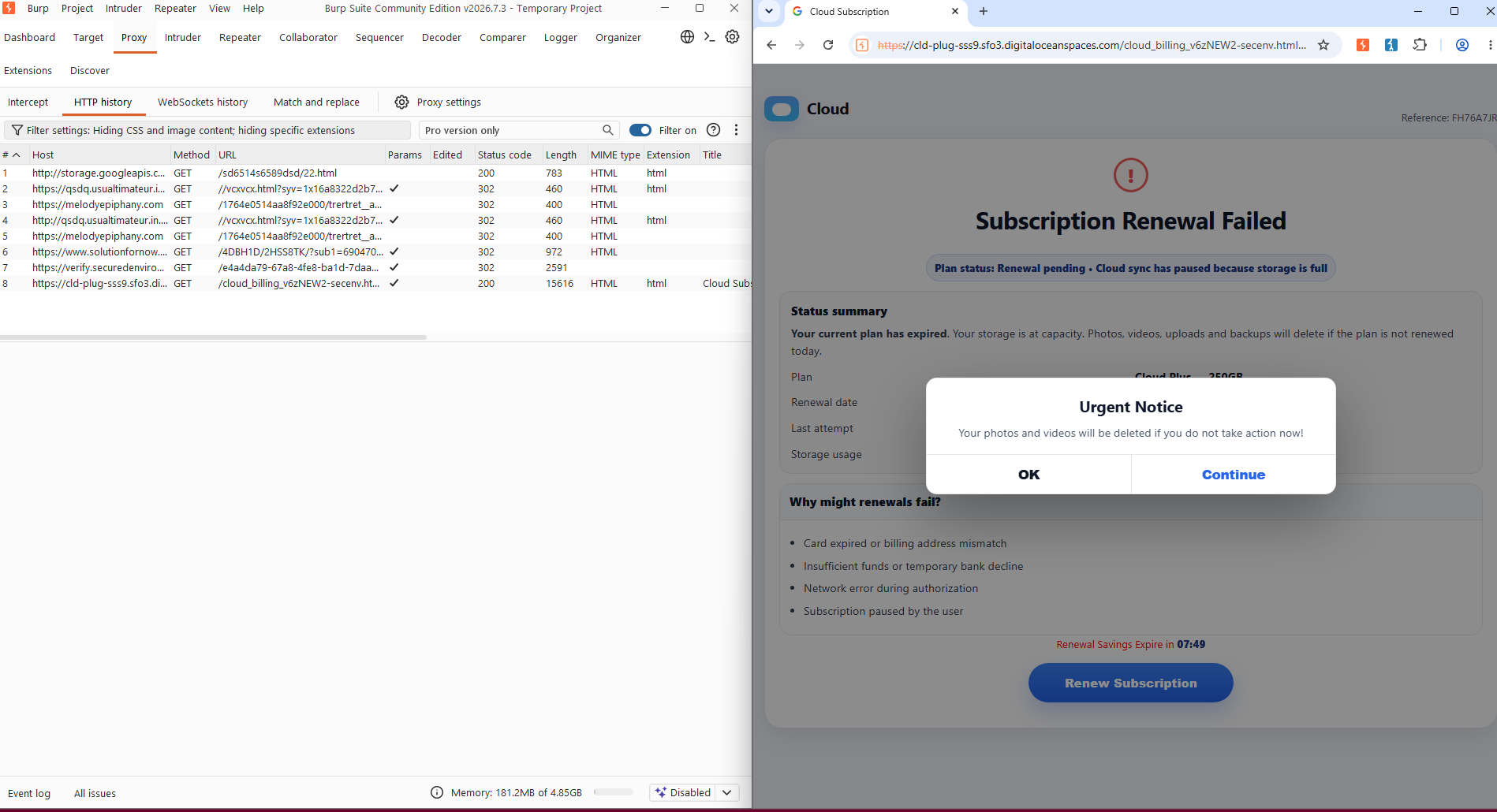Image resolution: width=1497 pixels, height=812 pixels.
Task: Click Continue in the Urgent Notice dialog
Action: click(x=1234, y=475)
